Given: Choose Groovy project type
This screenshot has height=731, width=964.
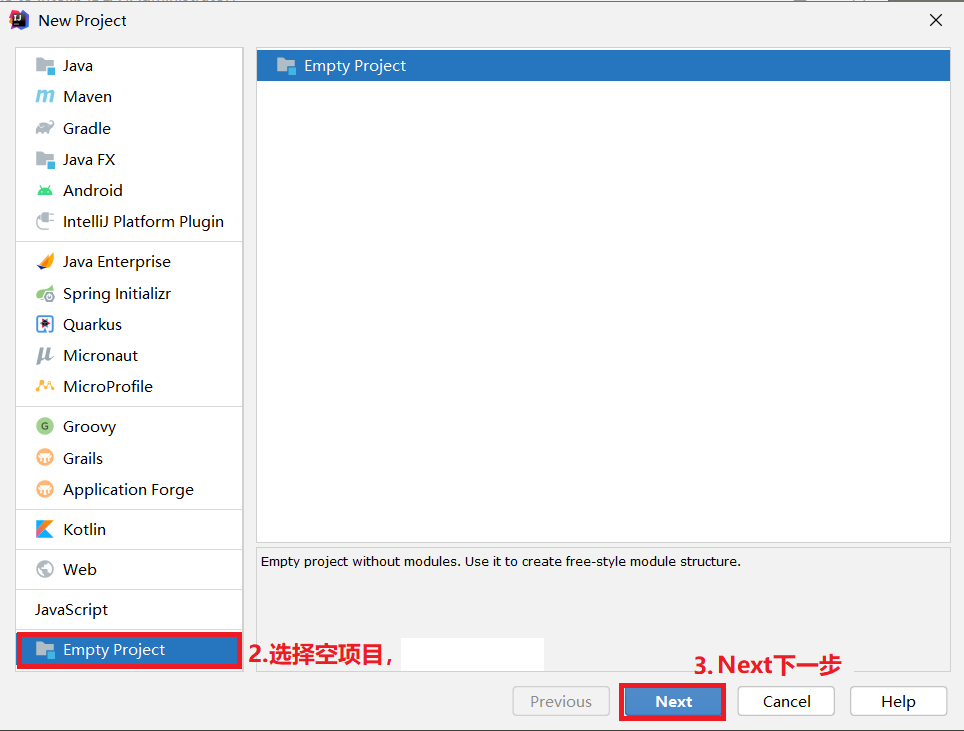Looking at the screenshot, I should tap(129, 426).
